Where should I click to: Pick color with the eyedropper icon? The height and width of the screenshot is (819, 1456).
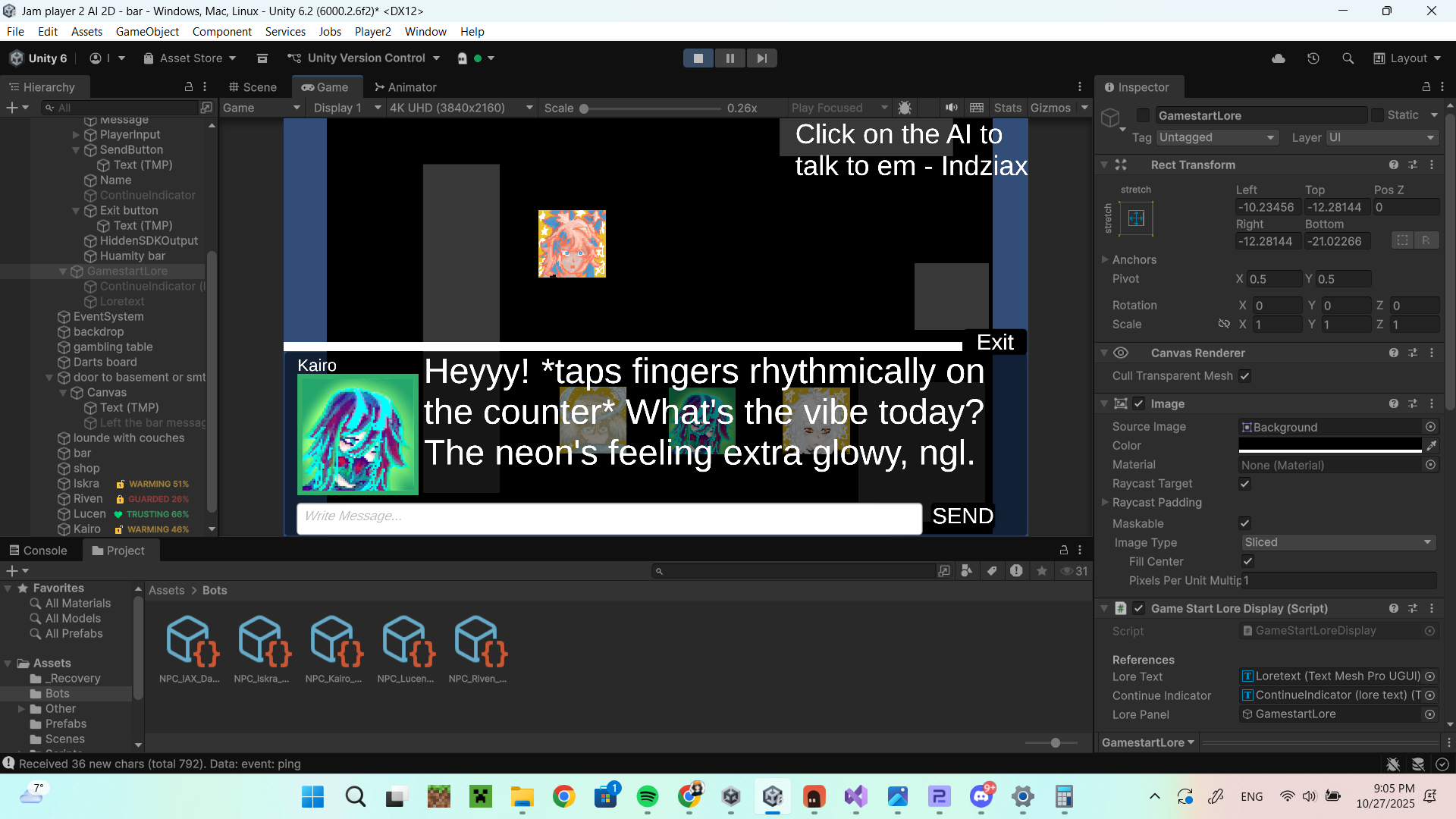[x=1431, y=446]
